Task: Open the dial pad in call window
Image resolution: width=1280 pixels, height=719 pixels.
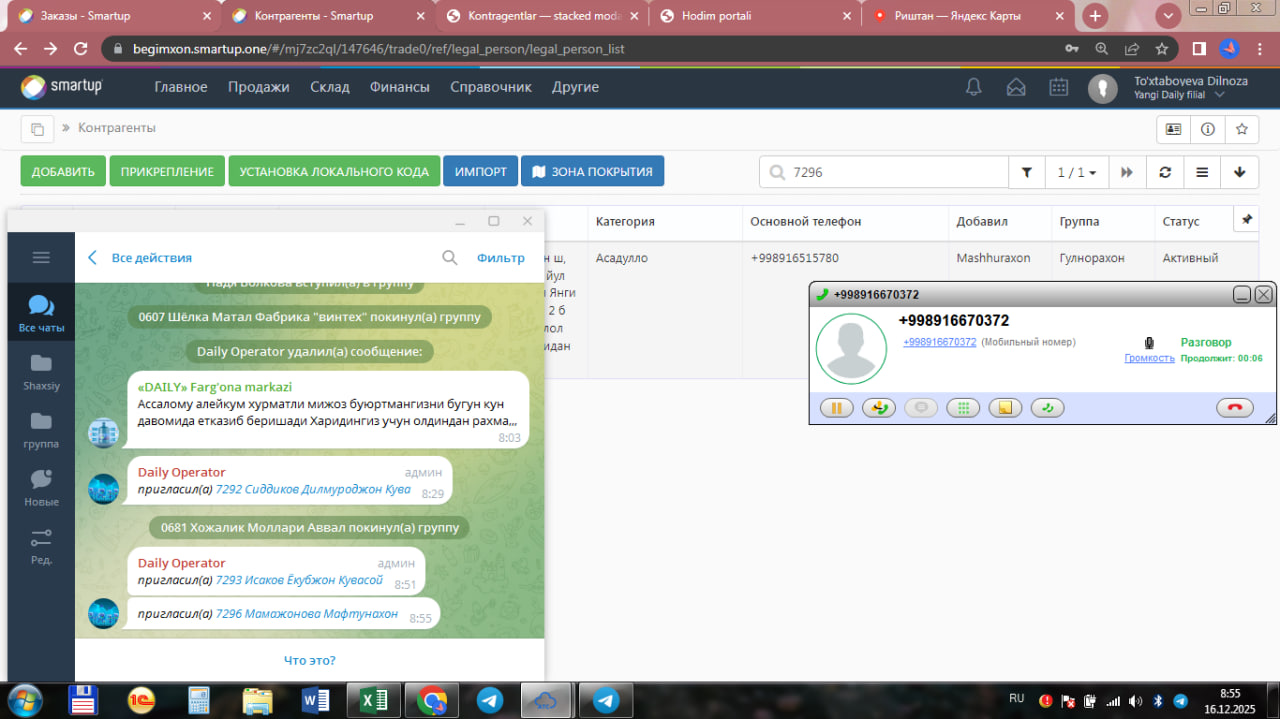Action: (x=963, y=408)
